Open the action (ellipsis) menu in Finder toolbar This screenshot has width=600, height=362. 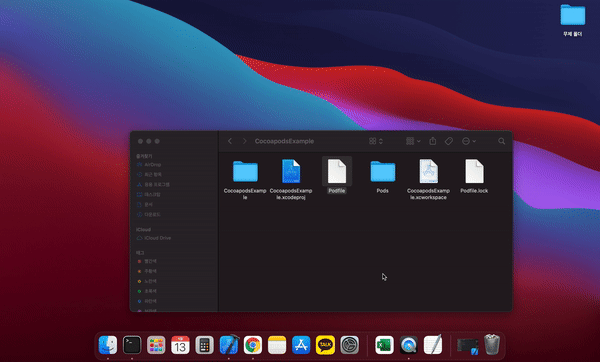pos(469,141)
